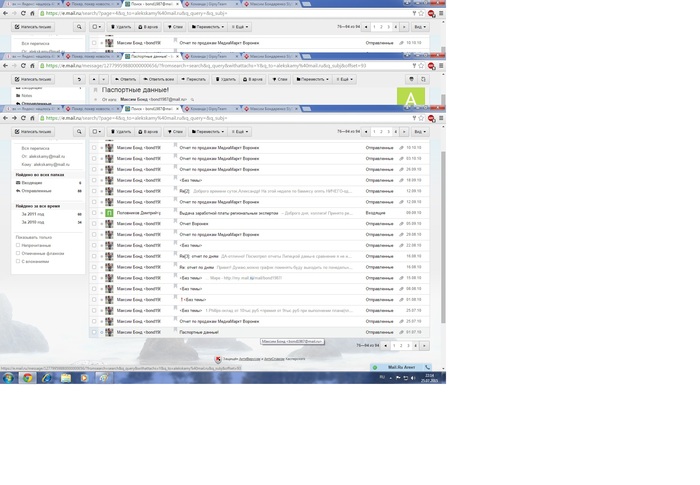This screenshot has width=700, height=485.
Task: Click the return arrow in the Паспортные данные message window
Action: [x=79, y=79]
